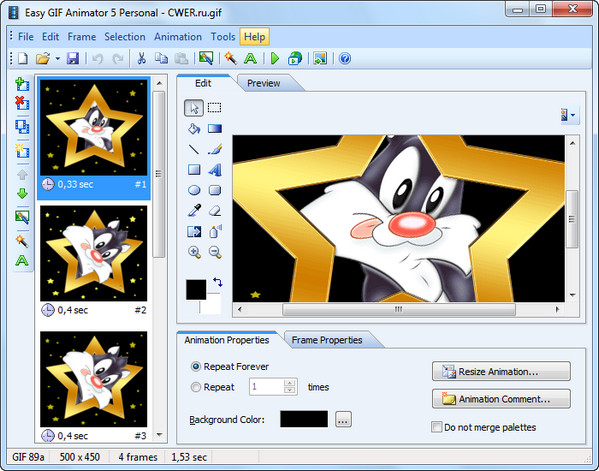Screen dimensions: 599x471
Task: Click the Save floppy disk icon
Action: (x=73, y=58)
